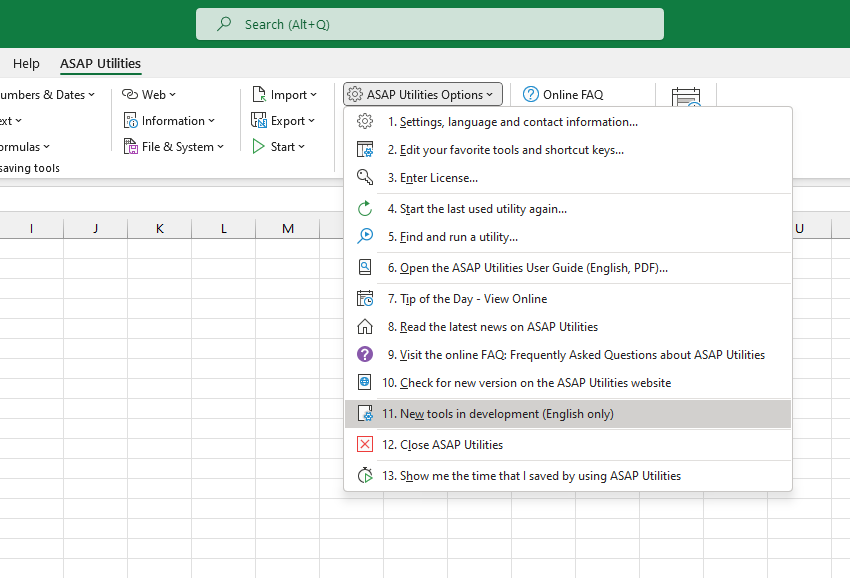
Task: Choose Edit your favorite tools and shortcut keys
Action: 568,150
